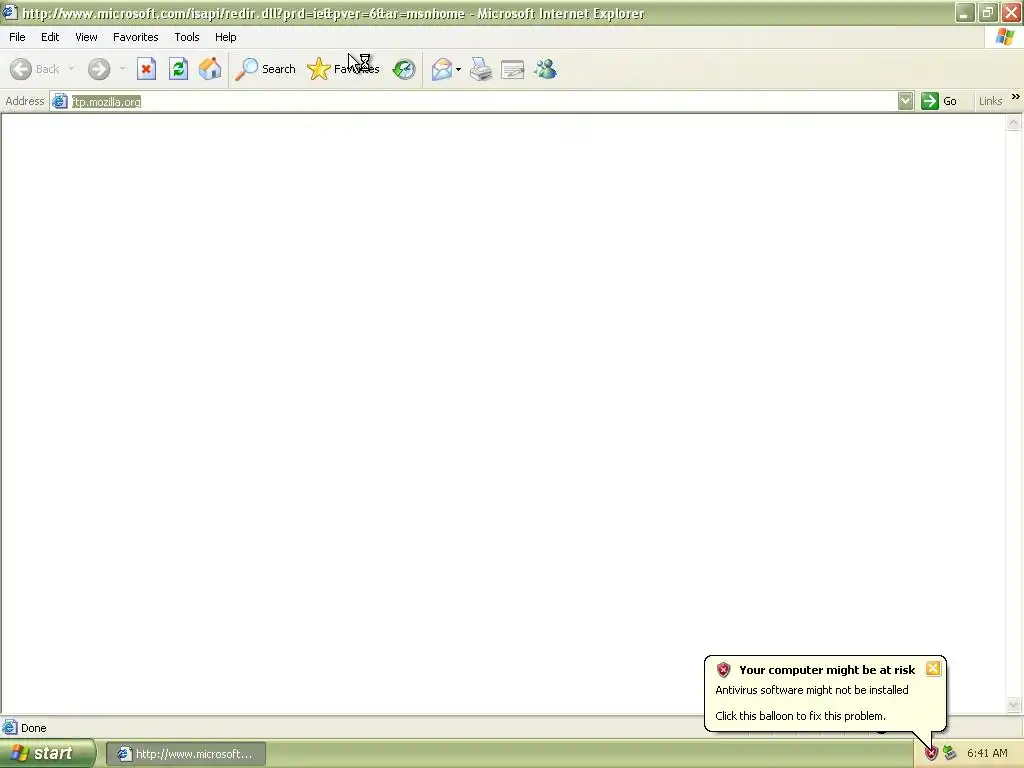
Task: Click 'Your computer might be at risk' balloon title
Action: click(827, 670)
